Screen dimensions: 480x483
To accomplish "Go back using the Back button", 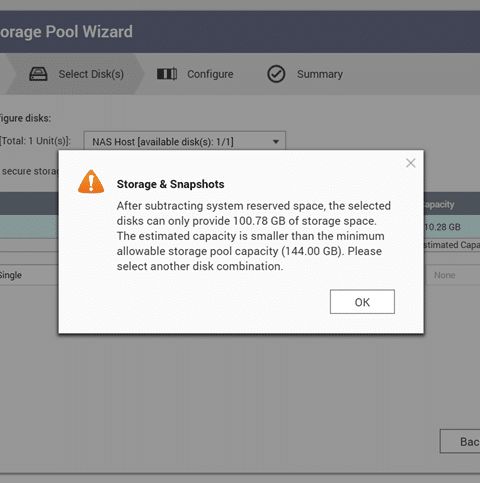I will (x=460, y=441).
